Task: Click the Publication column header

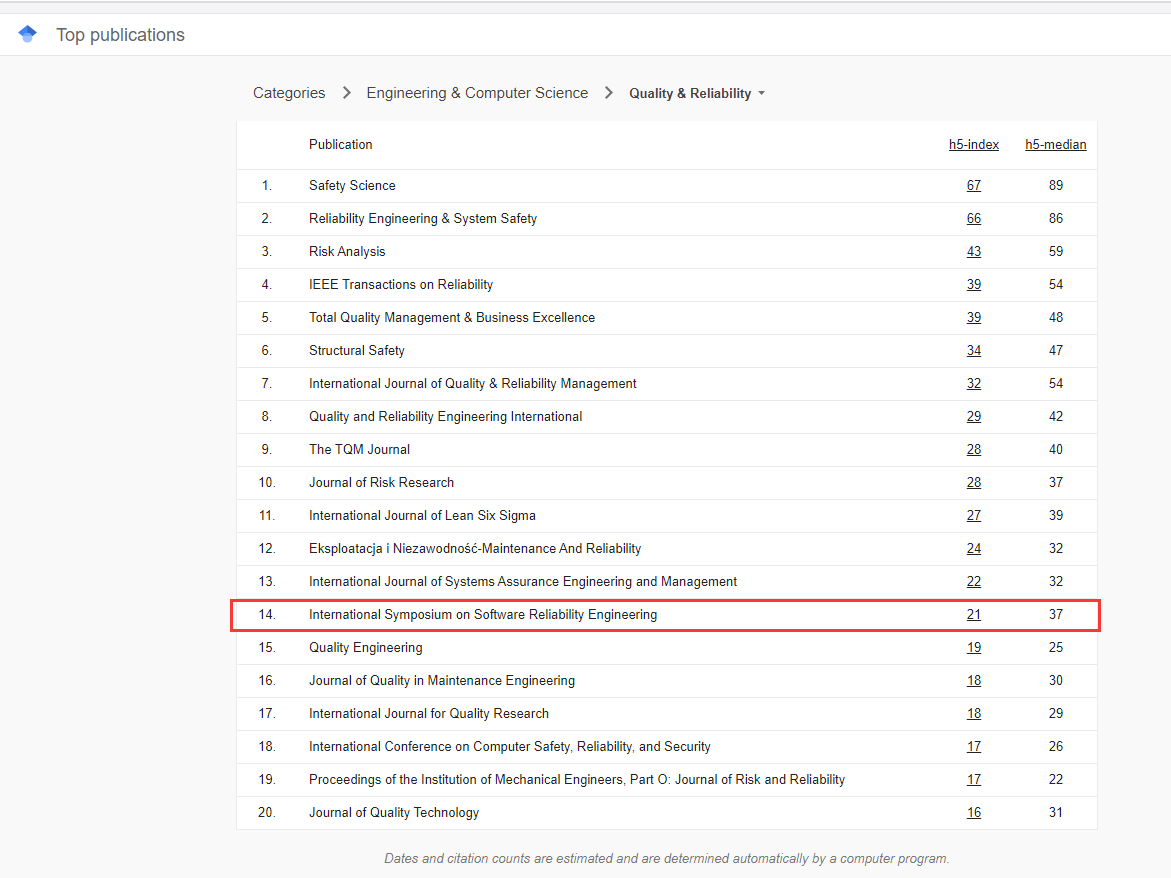Action: 341,145
